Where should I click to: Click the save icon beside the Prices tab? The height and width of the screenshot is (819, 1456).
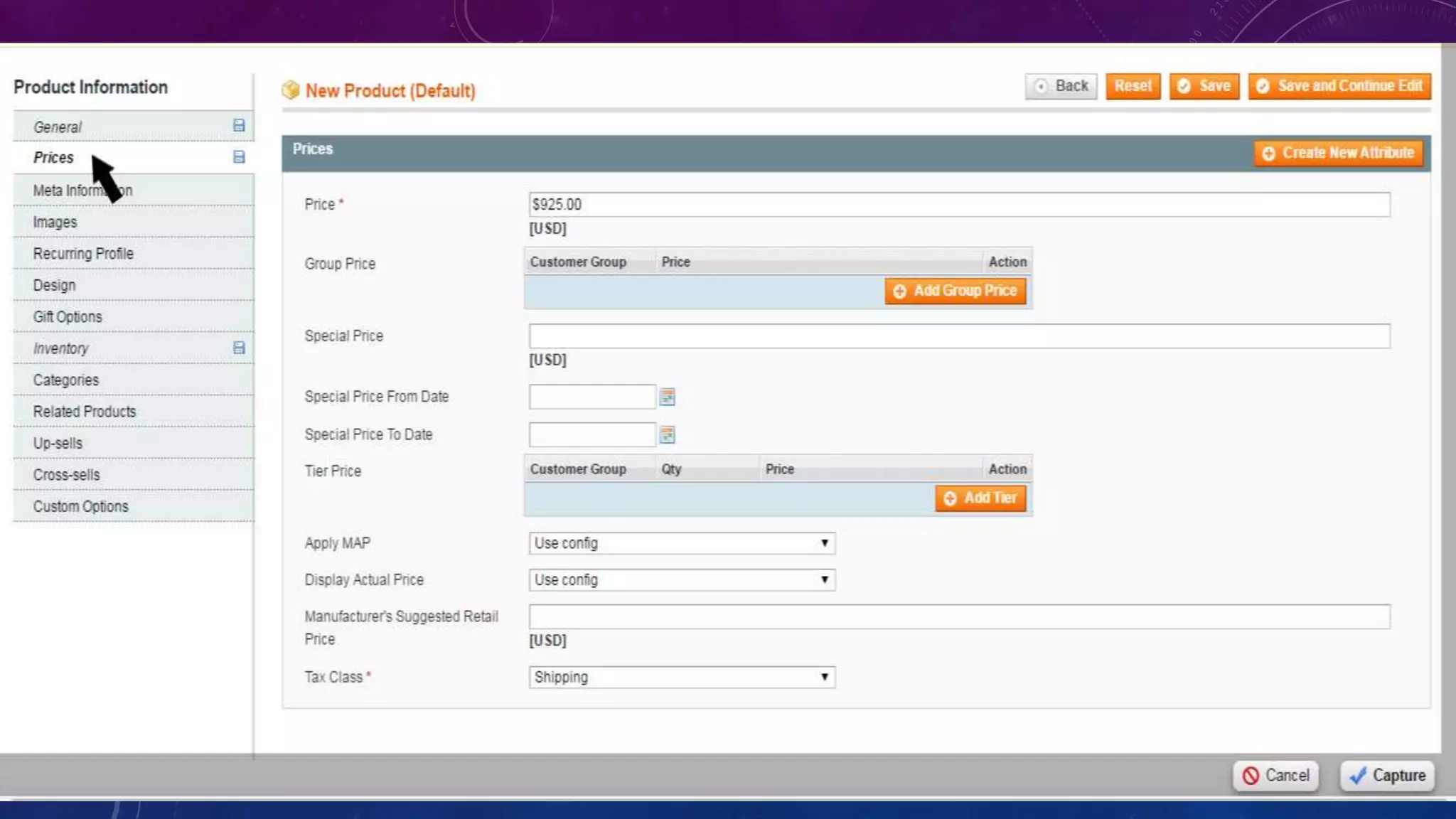pos(239,157)
